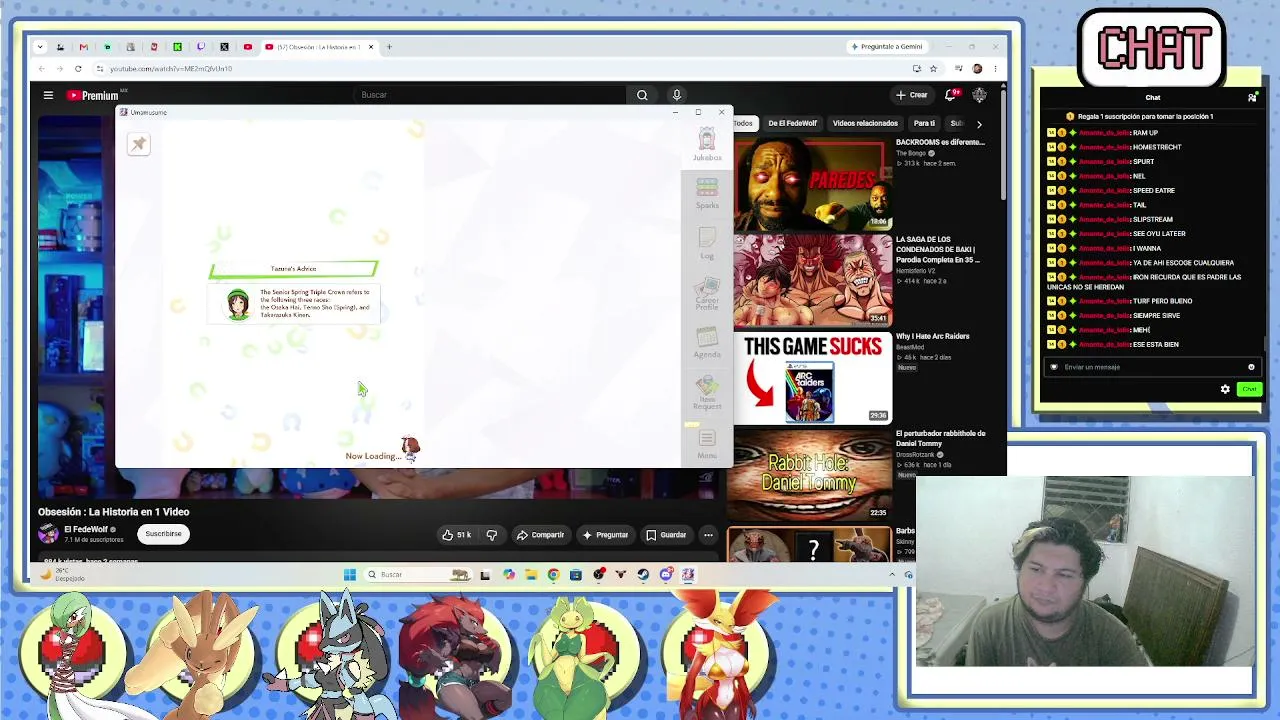
Task: Open the Chrome profile avatar
Action: point(977,69)
